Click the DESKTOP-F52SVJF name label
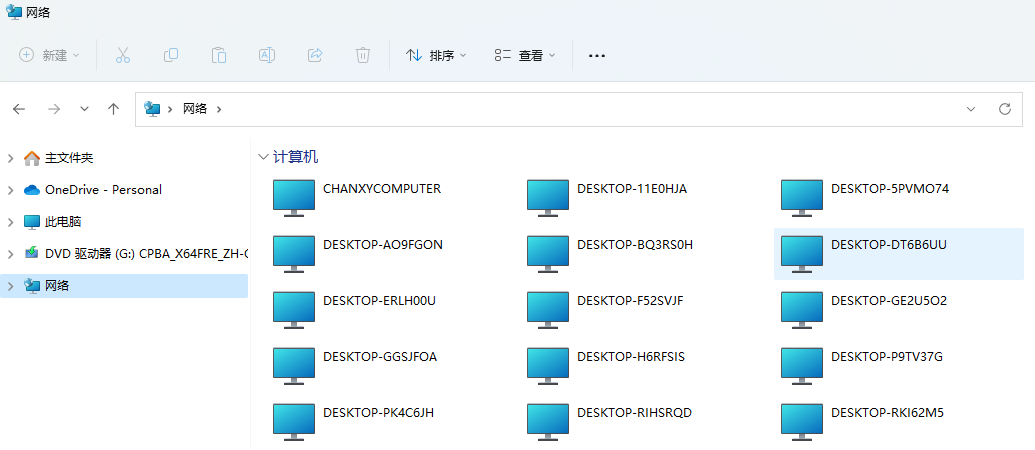The height and width of the screenshot is (450, 1035). click(630, 301)
